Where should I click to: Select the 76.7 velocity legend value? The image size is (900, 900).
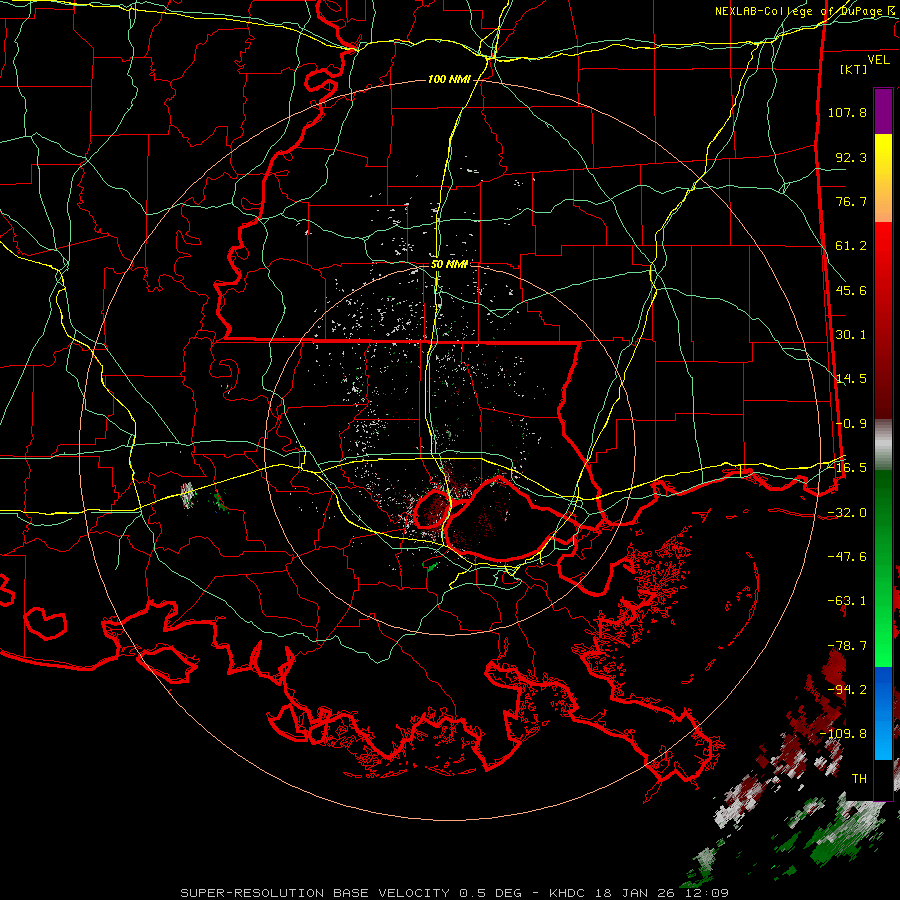(851, 201)
